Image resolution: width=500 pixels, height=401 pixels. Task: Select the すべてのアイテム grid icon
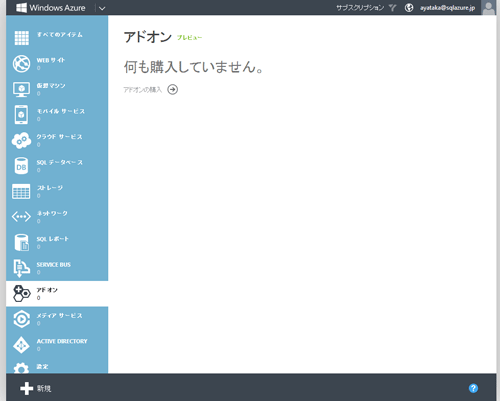pyautogui.click(x=22, y=38)
